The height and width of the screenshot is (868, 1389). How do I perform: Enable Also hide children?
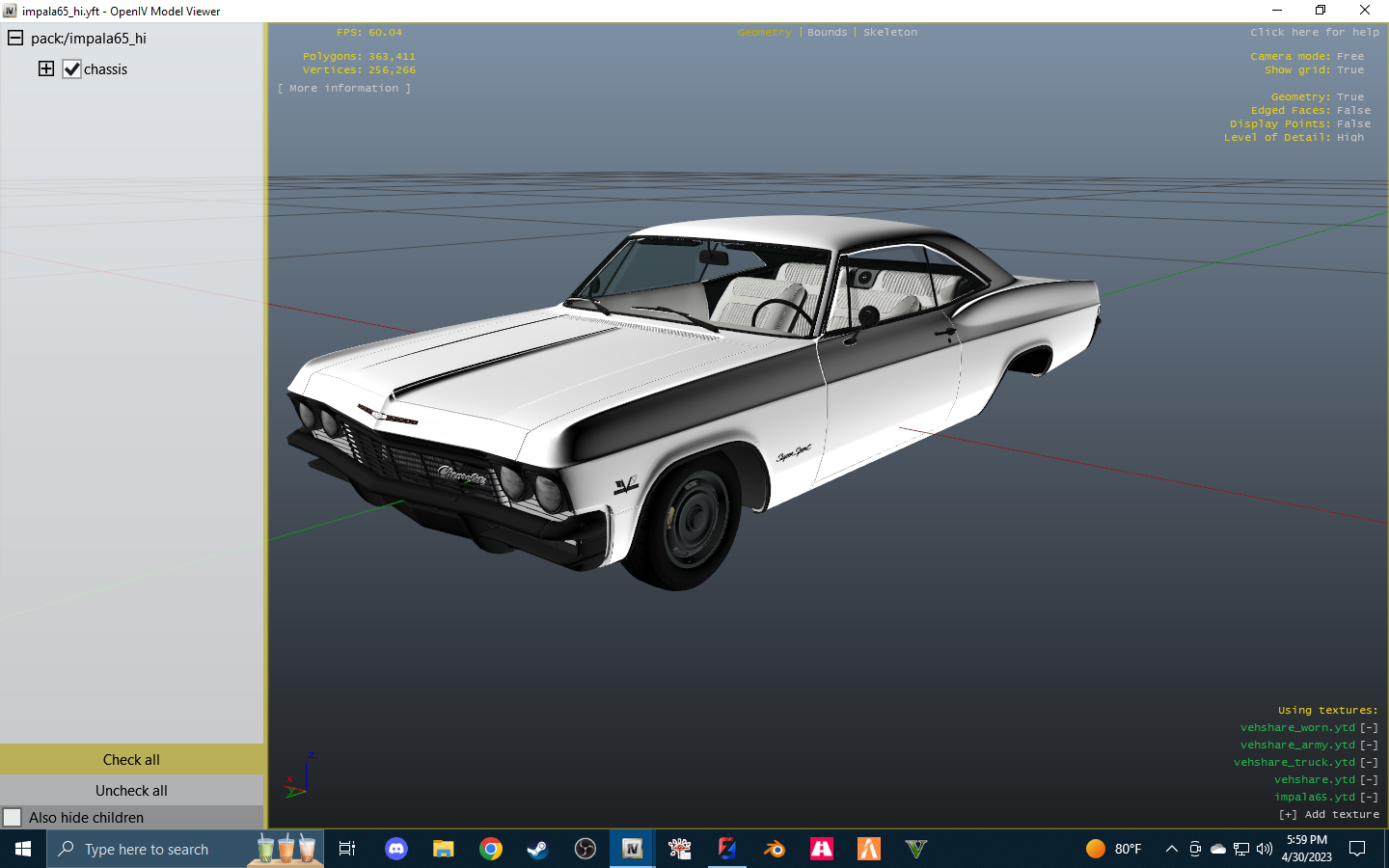13,817
